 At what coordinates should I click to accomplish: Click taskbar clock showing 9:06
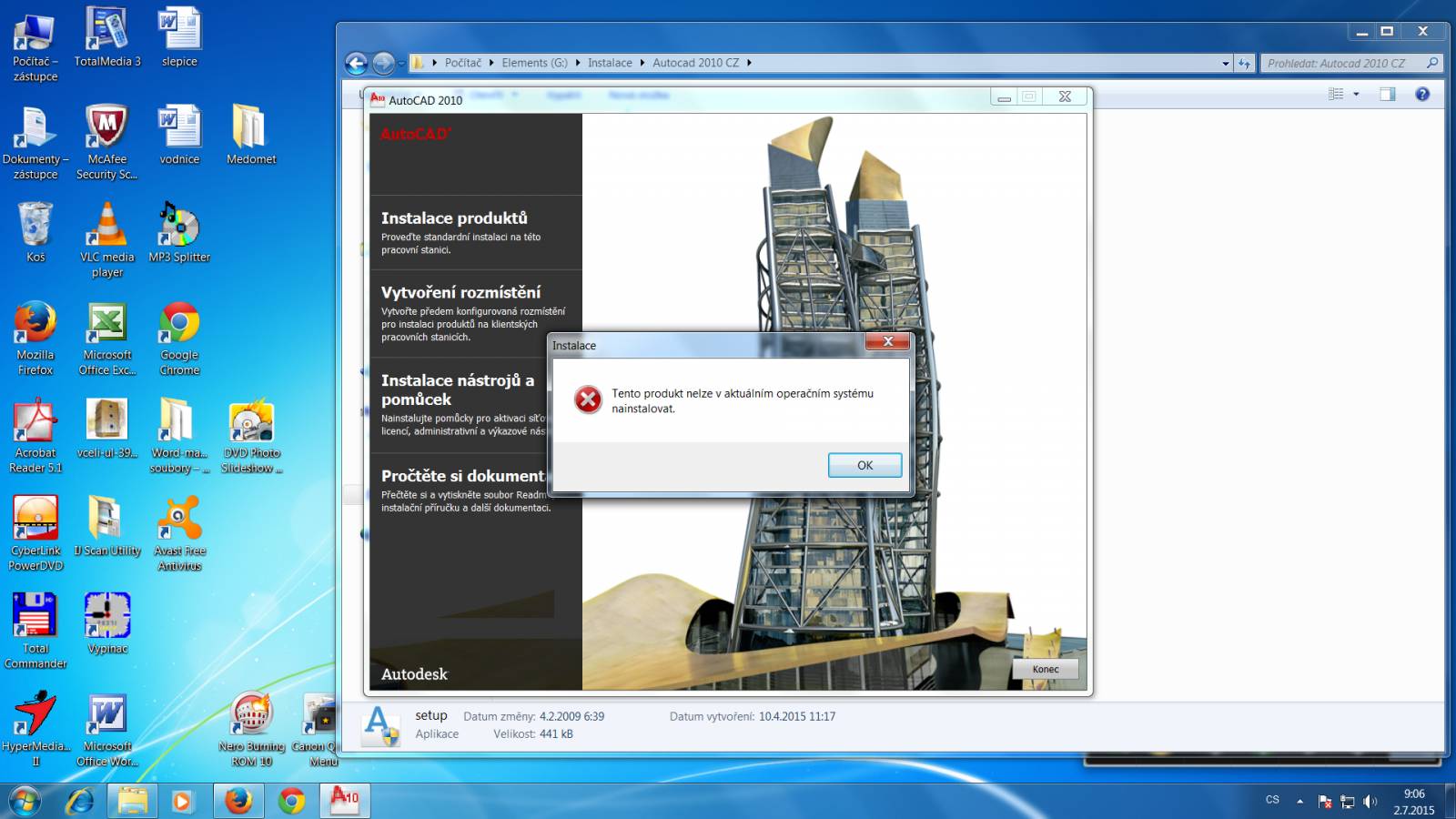(x=1414, y=802)
